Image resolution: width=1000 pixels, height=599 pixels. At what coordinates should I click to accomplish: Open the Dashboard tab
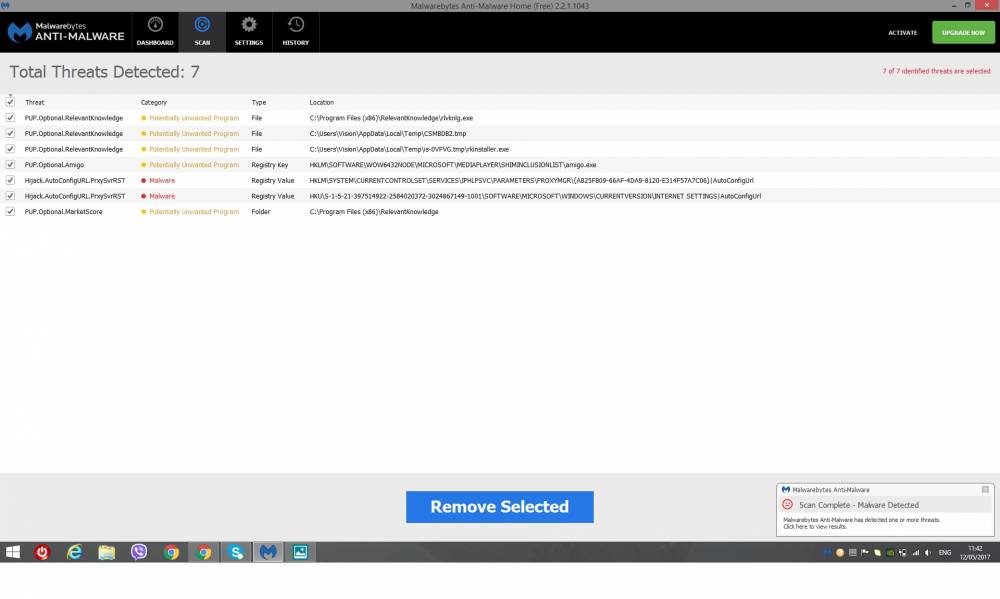click(x=155, y=32)
